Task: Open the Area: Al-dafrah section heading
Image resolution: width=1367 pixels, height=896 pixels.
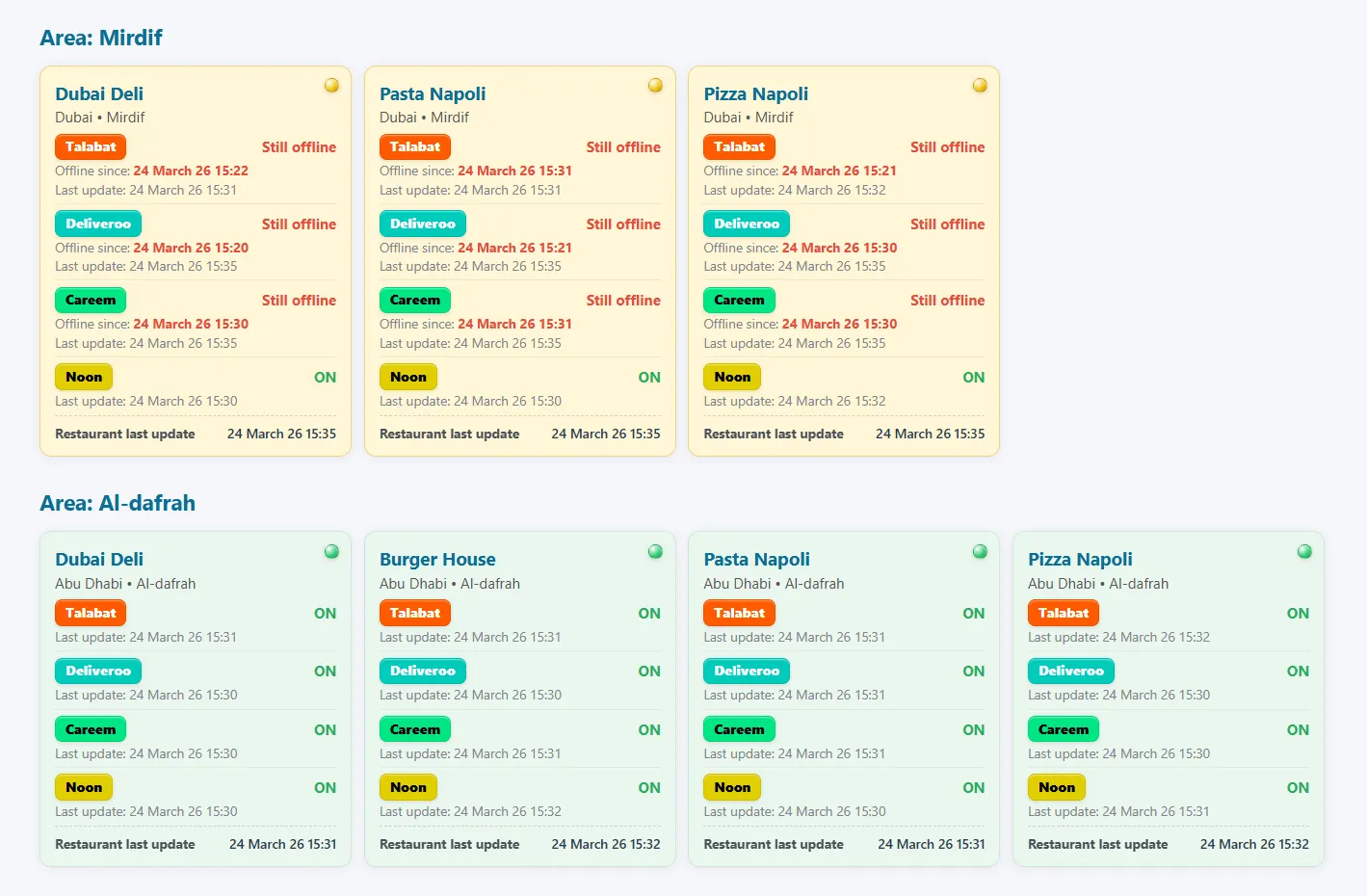Action: coord(118,503)
